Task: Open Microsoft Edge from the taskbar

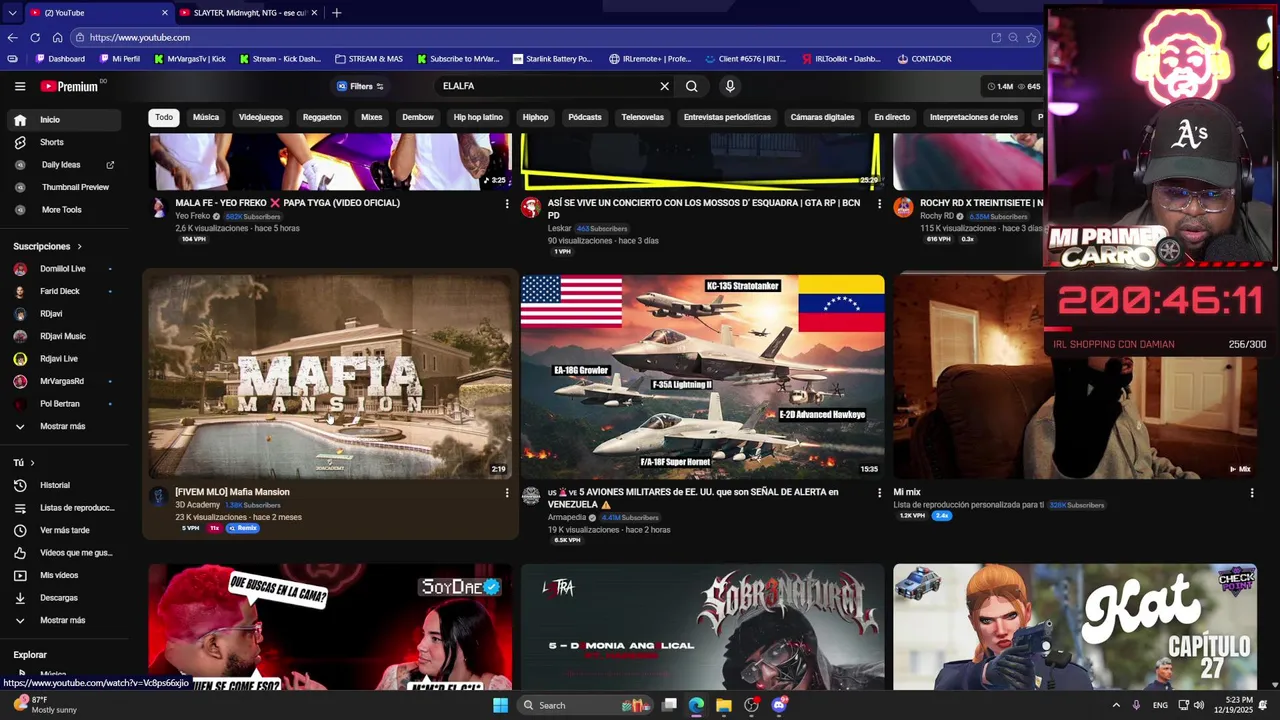Action: [x=696, y=705]
